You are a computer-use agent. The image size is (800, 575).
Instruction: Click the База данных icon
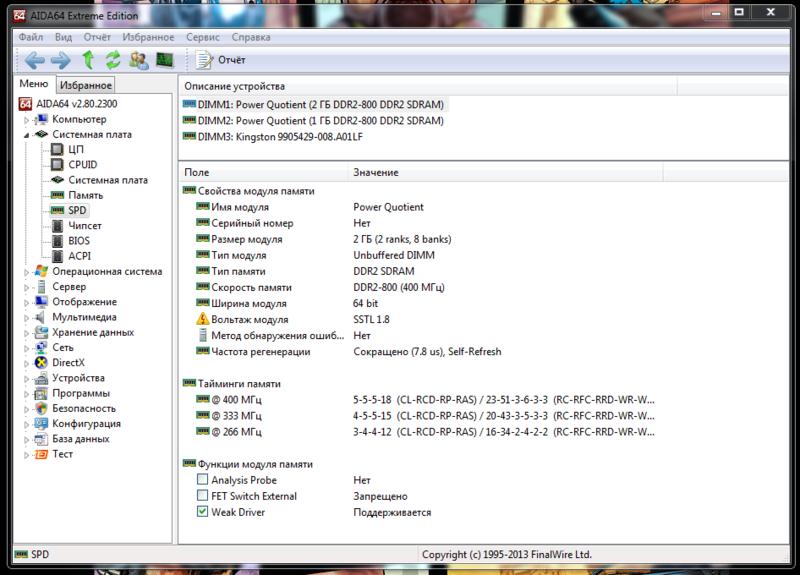(x=41, y=439)
